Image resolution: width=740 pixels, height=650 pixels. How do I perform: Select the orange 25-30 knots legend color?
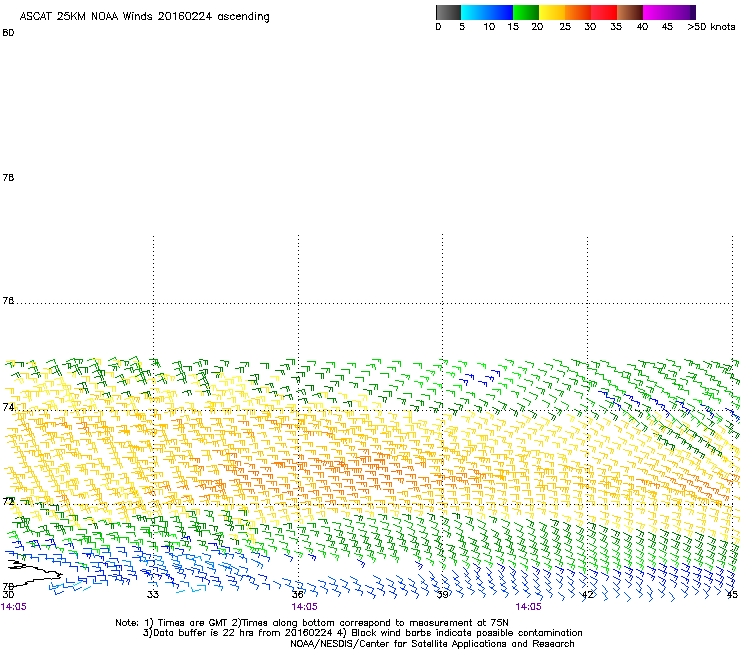pos(578,12)
